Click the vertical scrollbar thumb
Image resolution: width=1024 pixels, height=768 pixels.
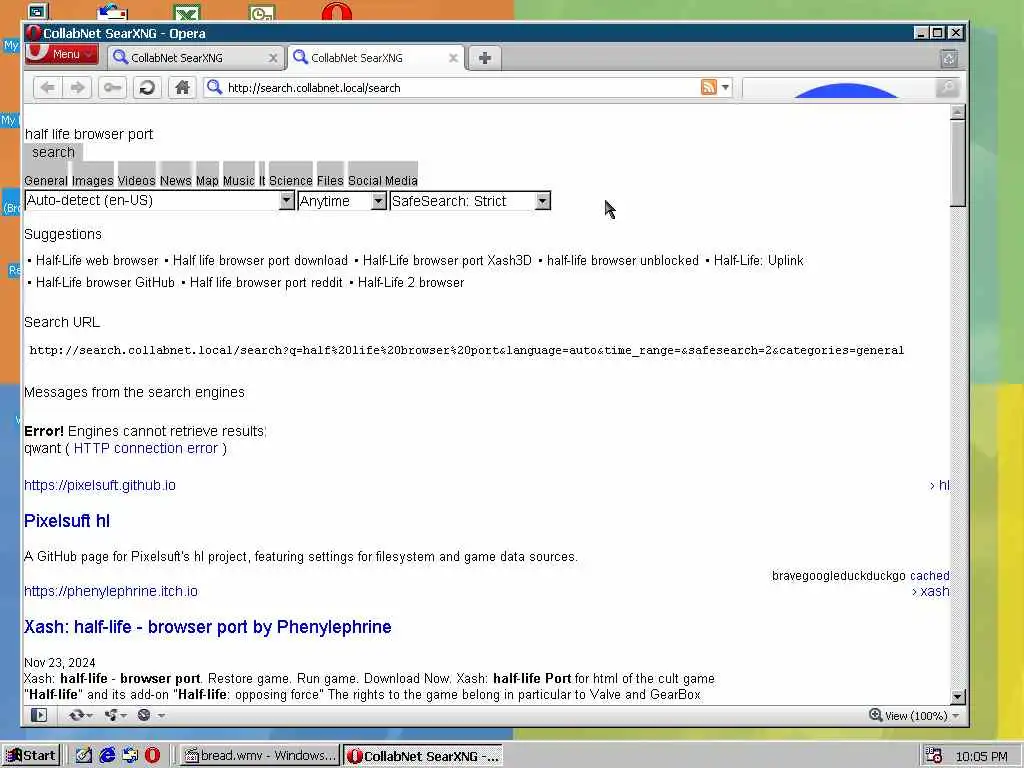957,163
